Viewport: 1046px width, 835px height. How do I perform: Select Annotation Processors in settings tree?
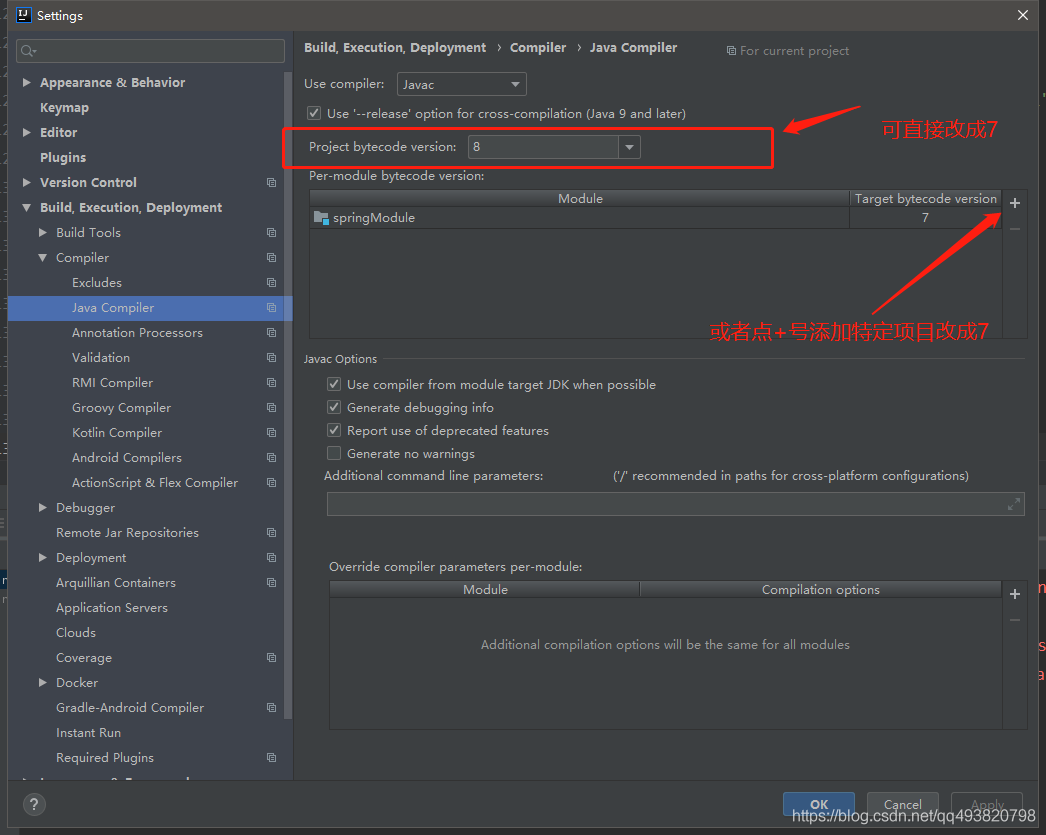pyautogui.click(x=137, y=333)
